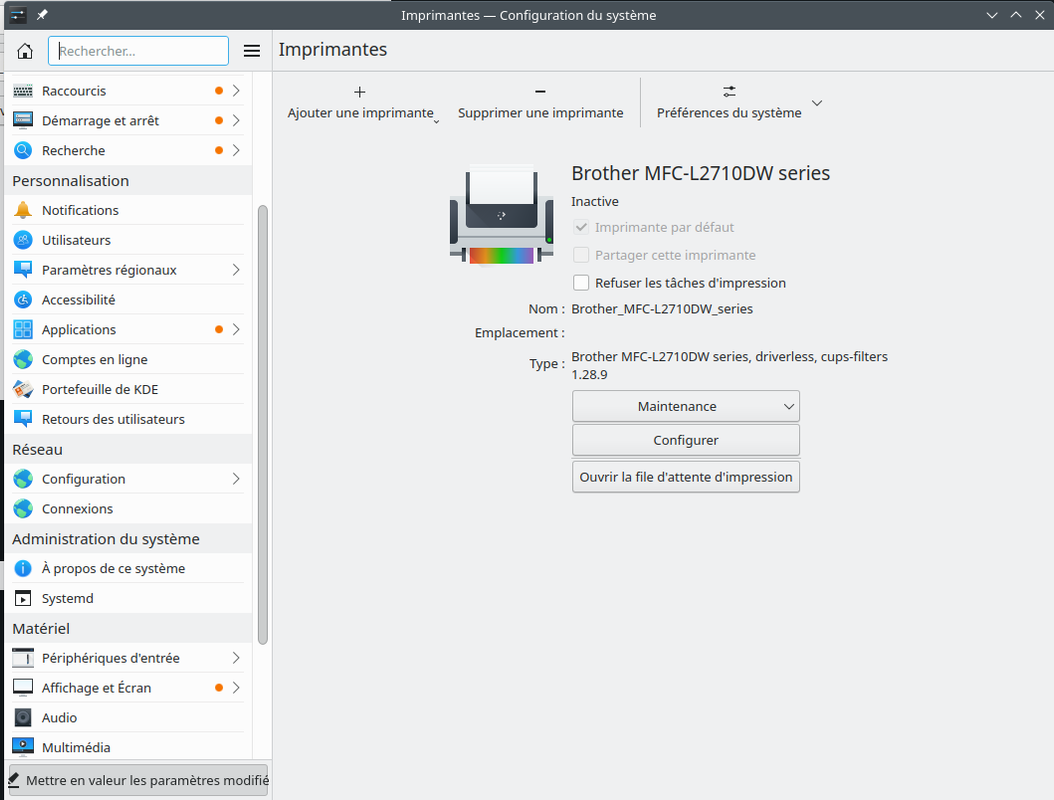Click the Démarrage et arrêt icon
This screenshot has height=800, width=1054.
(x=23, y=120)
